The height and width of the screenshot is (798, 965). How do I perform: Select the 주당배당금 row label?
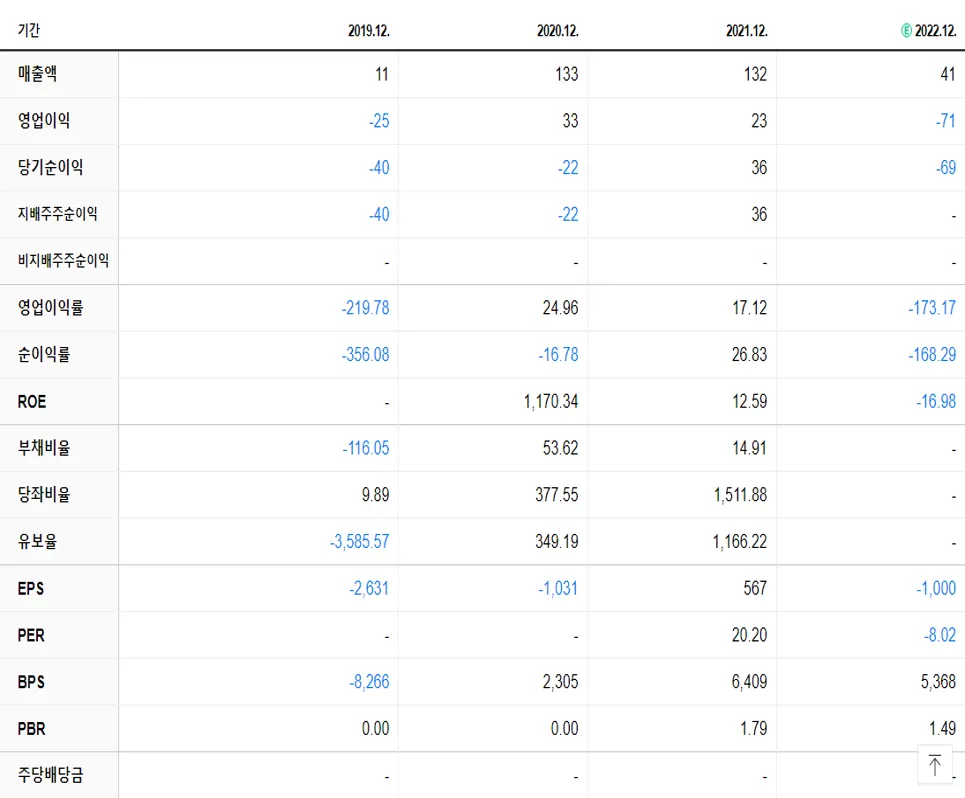coord(48,774)
